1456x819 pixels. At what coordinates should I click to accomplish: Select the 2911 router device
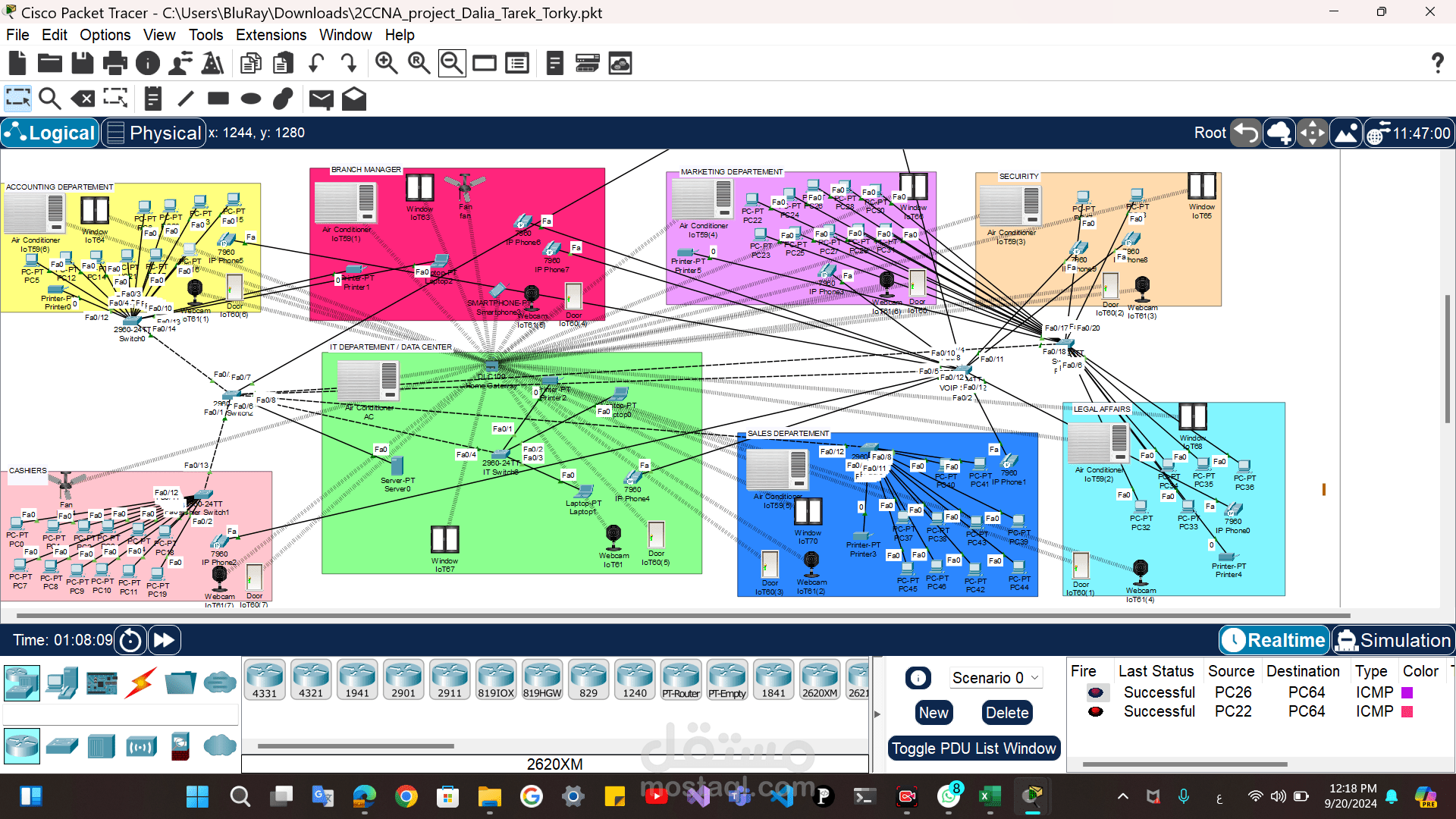[x=450, y=679]
